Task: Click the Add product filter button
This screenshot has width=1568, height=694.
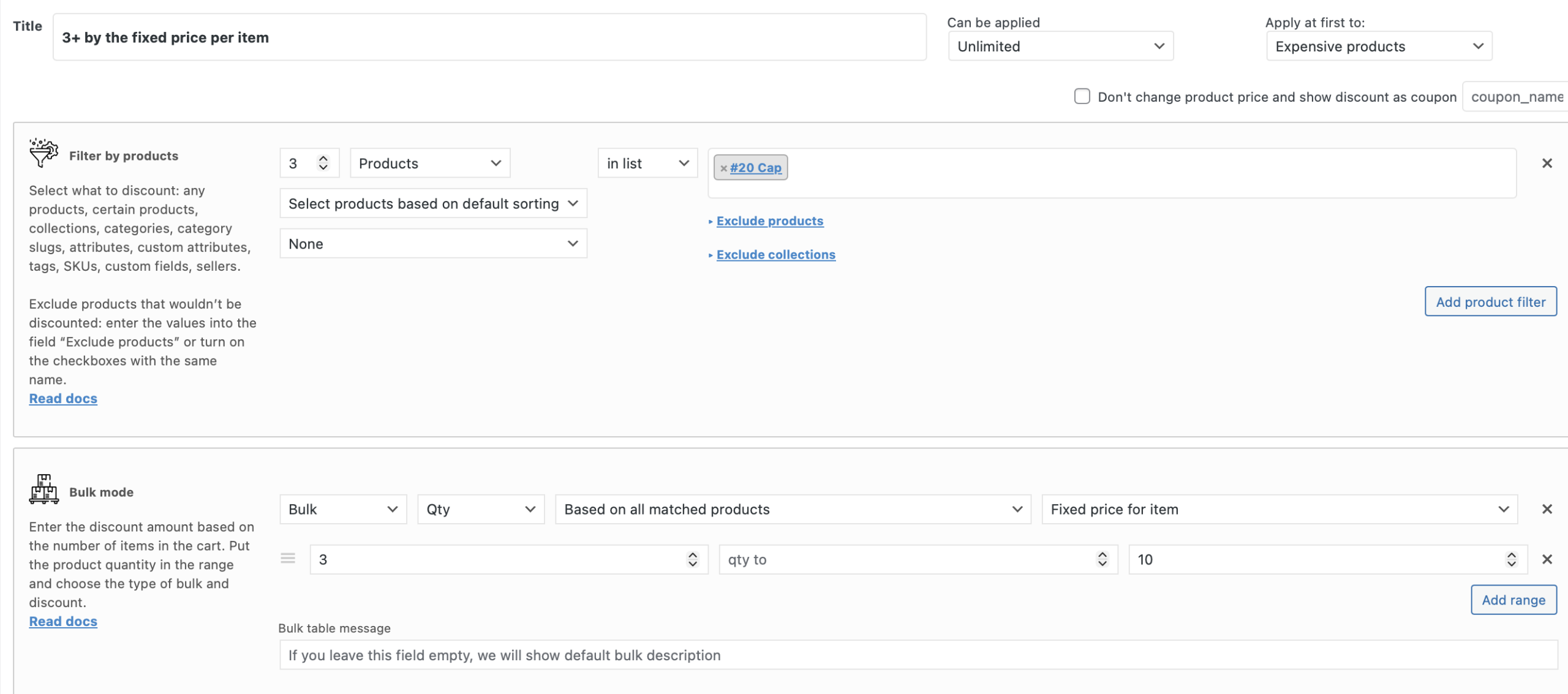Action: [x=1490, y=301]
